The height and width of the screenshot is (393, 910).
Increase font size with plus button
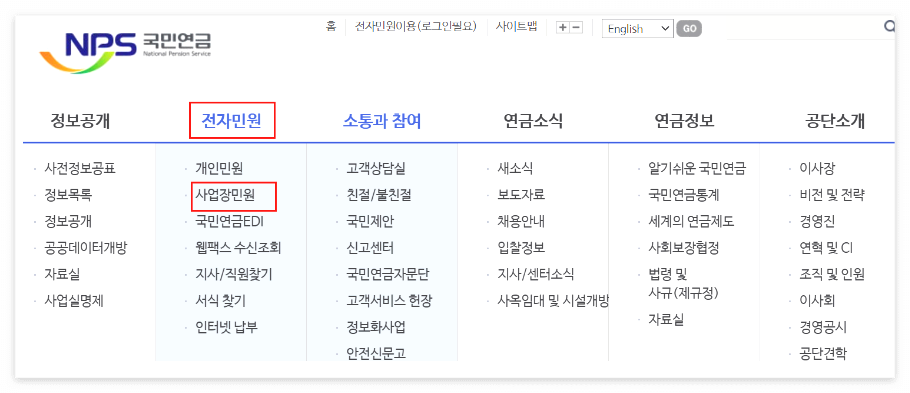[562, 27]
